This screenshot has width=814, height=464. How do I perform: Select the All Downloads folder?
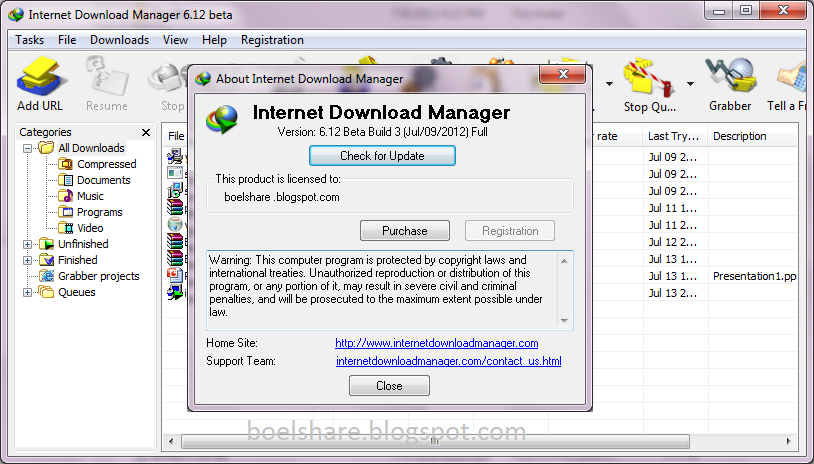(83, 148)
